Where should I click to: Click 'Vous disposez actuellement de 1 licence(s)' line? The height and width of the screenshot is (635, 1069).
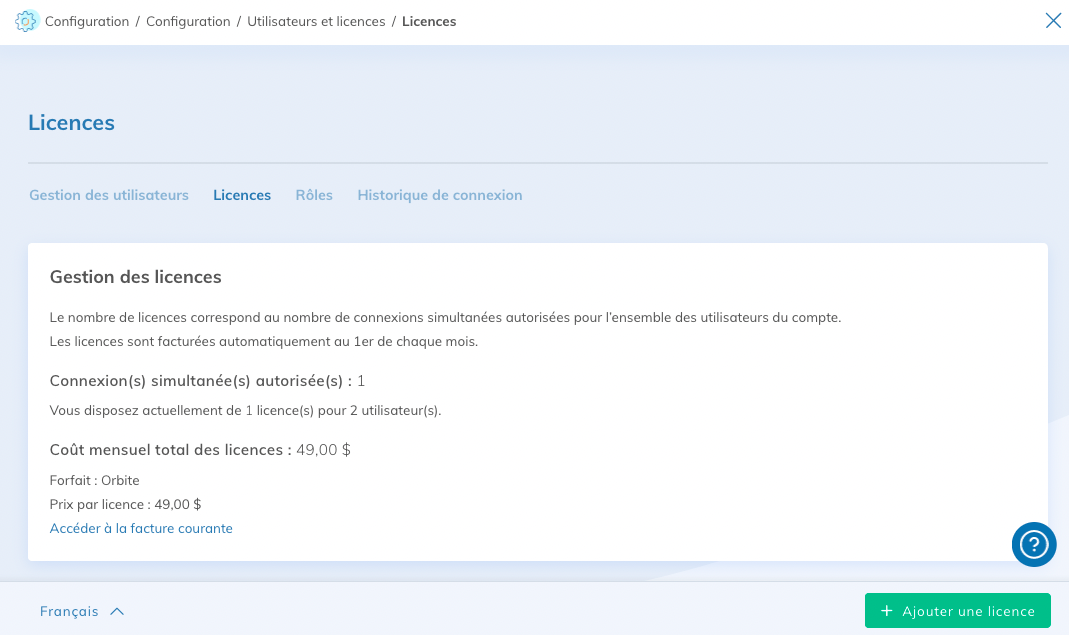245,411
